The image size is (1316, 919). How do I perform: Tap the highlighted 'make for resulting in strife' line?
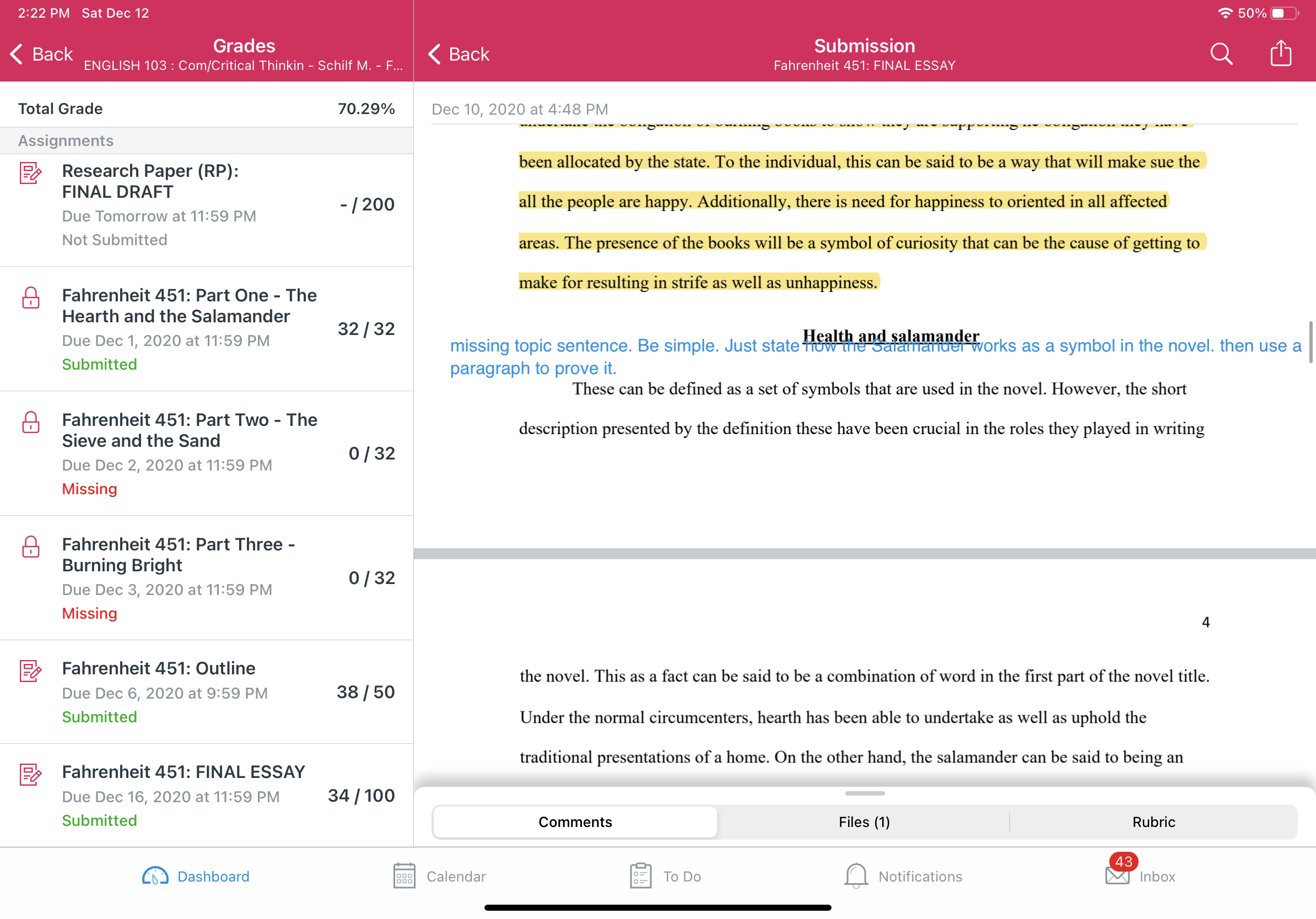click(x=698, y=282)
